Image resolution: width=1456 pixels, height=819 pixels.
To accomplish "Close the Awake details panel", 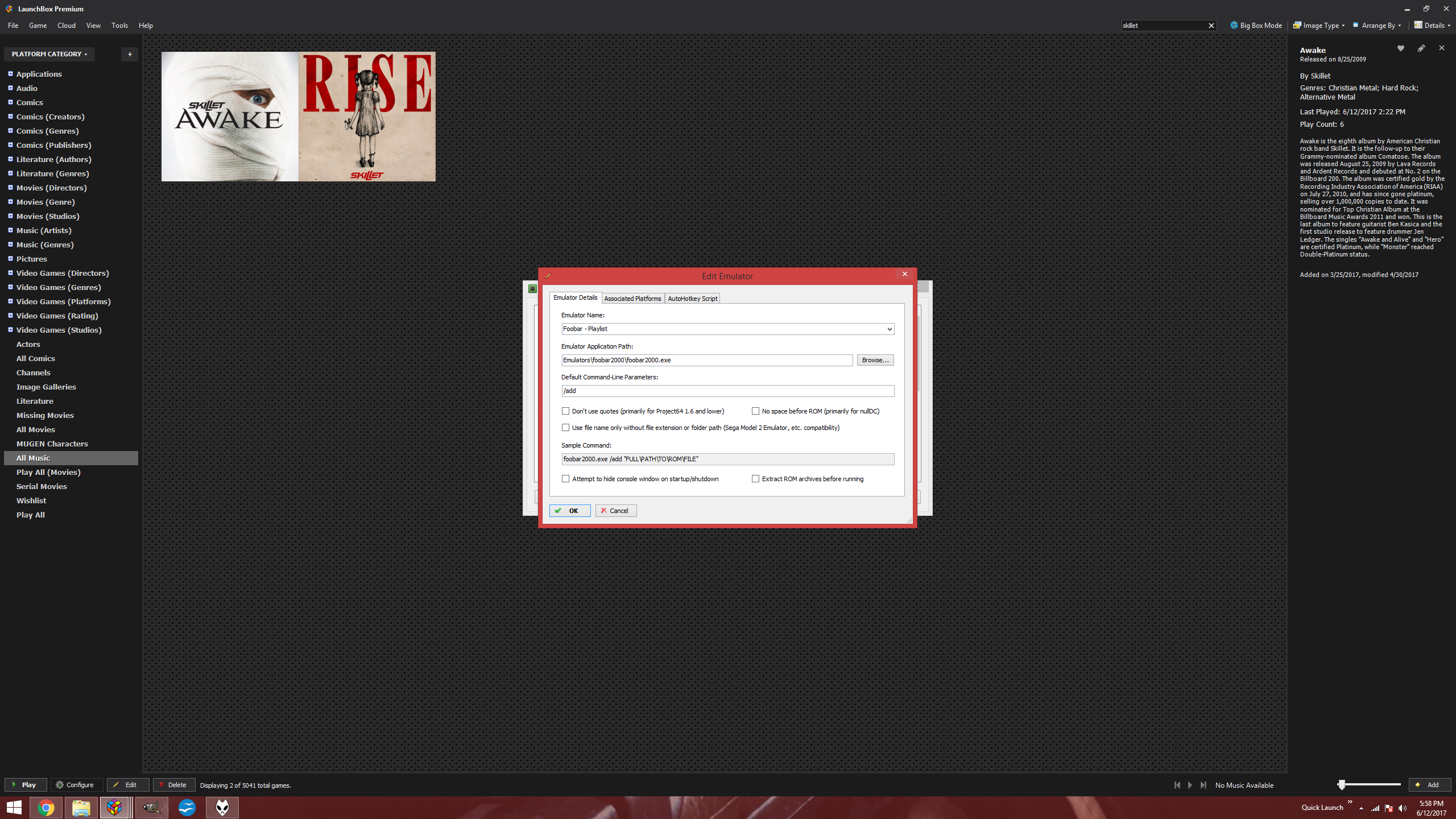I will [1441, 48].
